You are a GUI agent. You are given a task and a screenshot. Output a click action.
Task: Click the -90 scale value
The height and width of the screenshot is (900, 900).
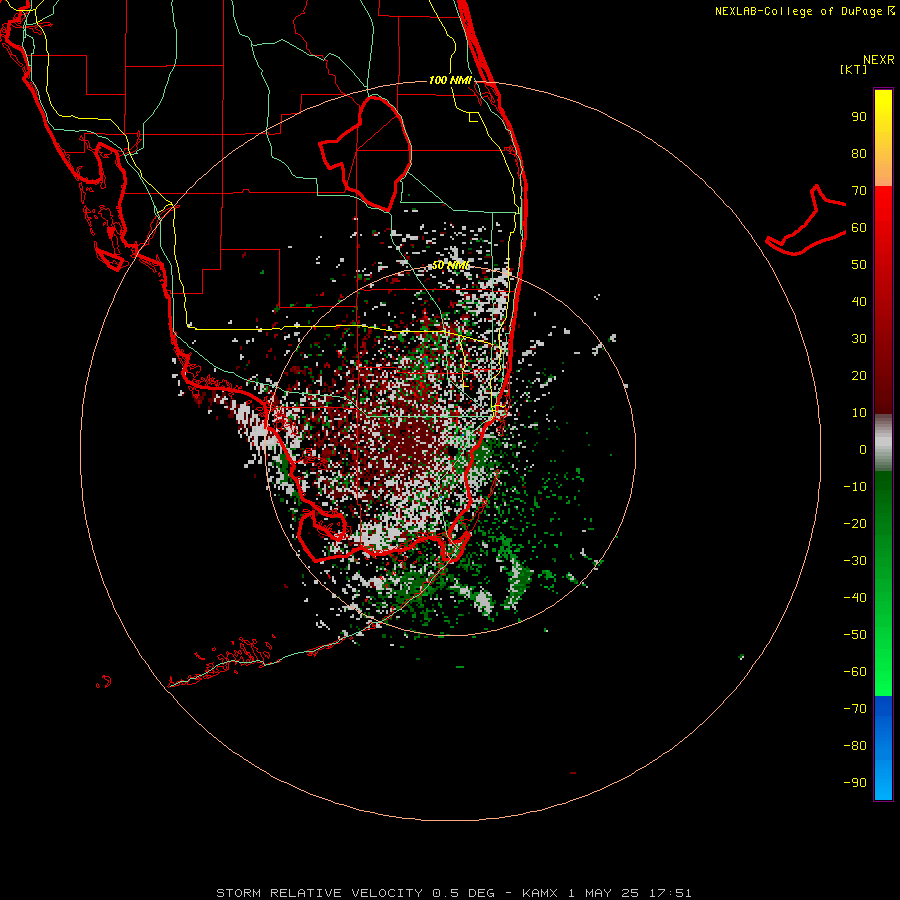855,783
